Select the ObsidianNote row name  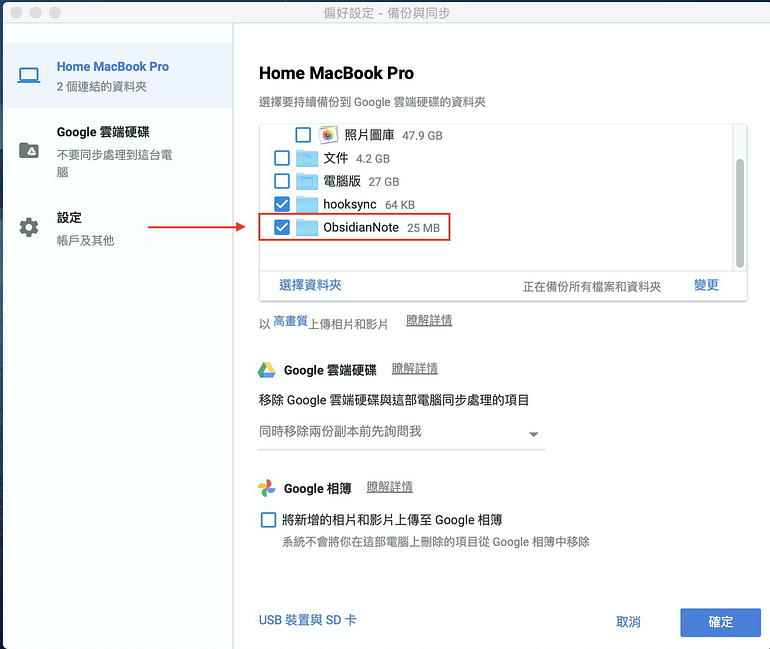361,227
